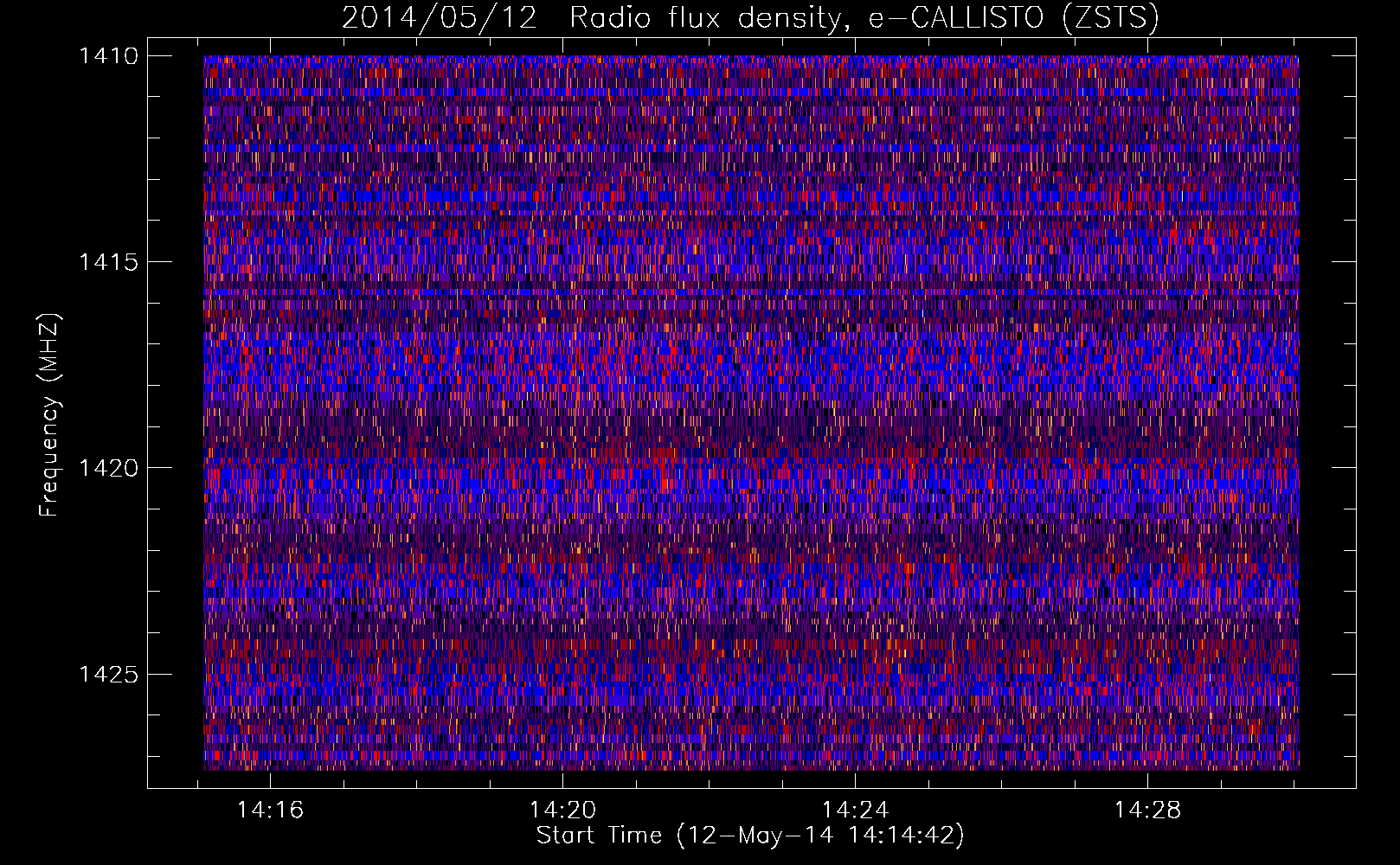Click the 1425 frequency tick label
1400x865 pixels.
coord(108,674)
